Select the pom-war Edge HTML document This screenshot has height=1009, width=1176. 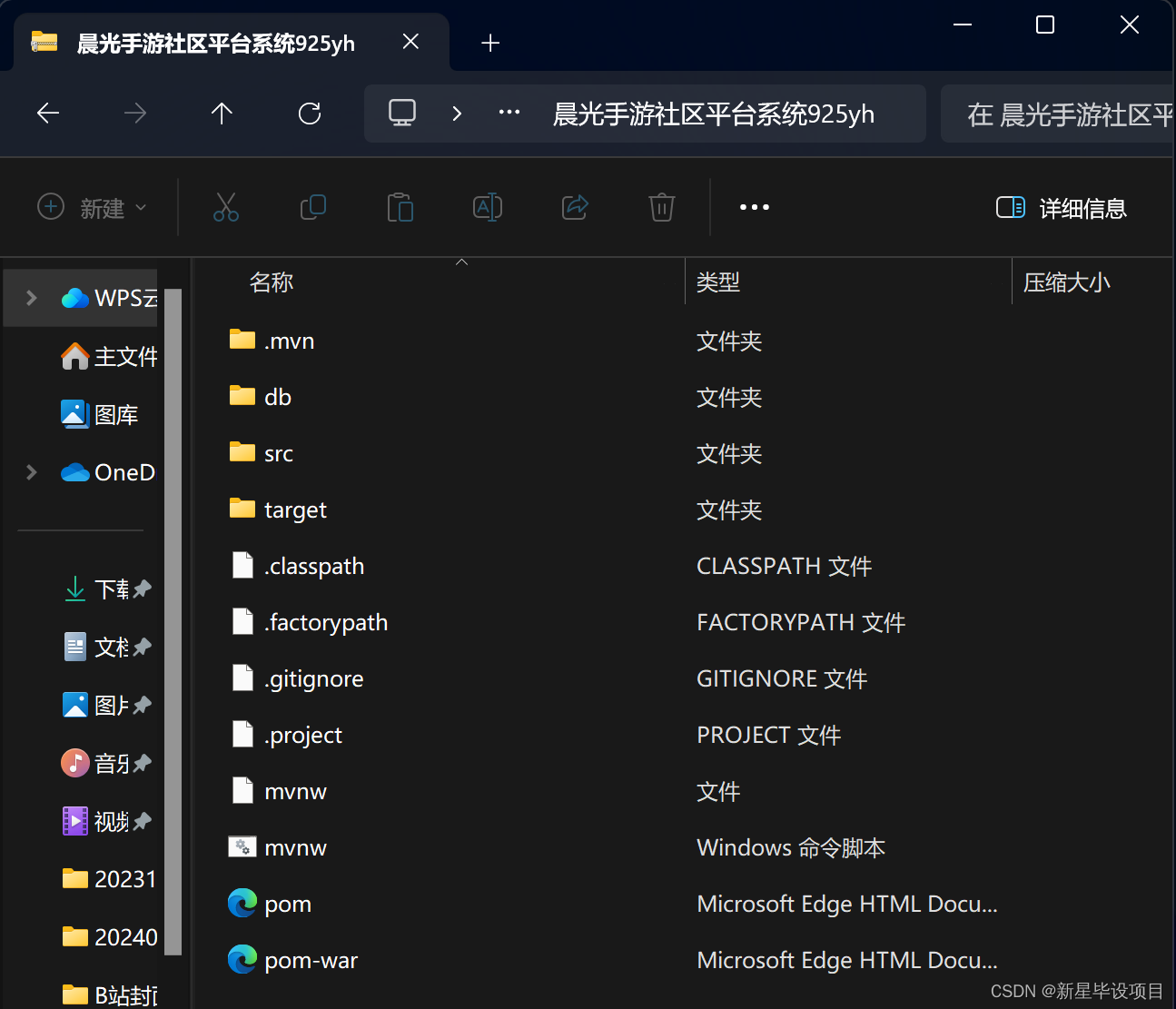[292, 960]
